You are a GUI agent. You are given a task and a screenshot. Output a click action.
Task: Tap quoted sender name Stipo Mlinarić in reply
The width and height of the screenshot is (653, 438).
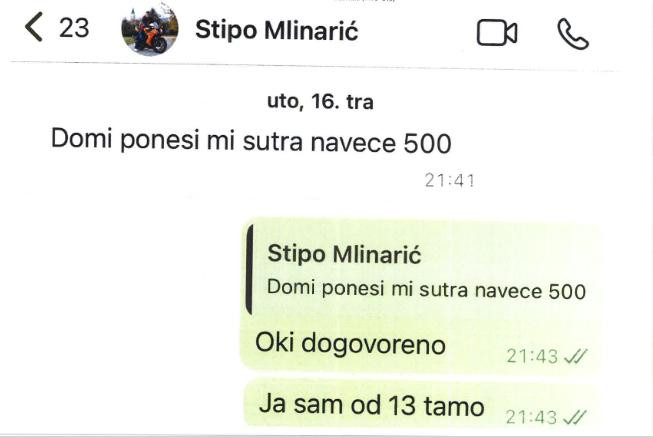[344, 254]
